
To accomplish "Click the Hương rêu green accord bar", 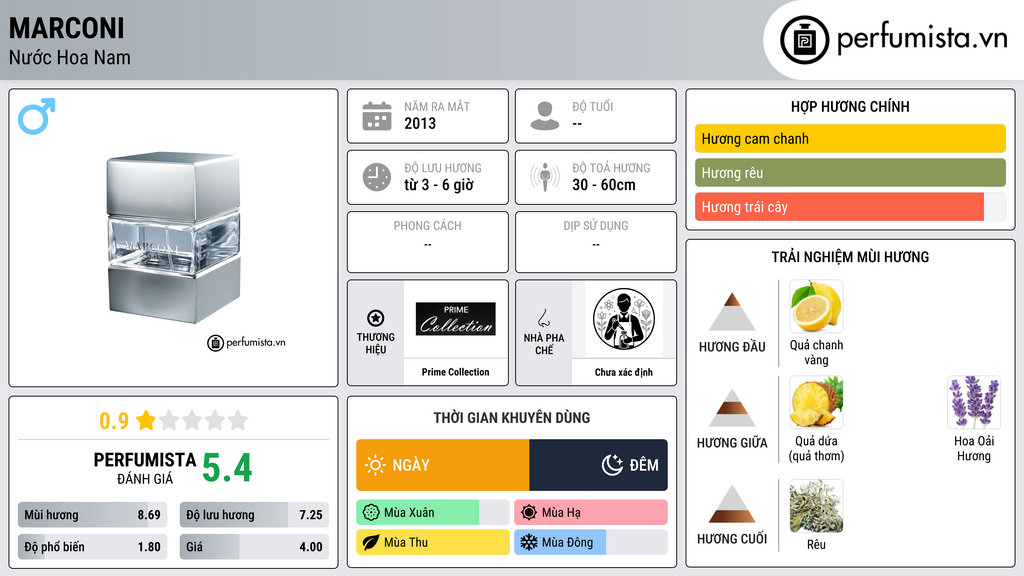I will click(x=850, y=172).
